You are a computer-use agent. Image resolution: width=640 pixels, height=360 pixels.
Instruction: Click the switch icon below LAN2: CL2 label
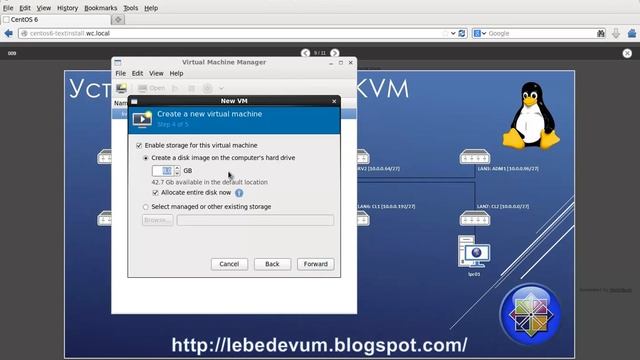coord(475,218)
